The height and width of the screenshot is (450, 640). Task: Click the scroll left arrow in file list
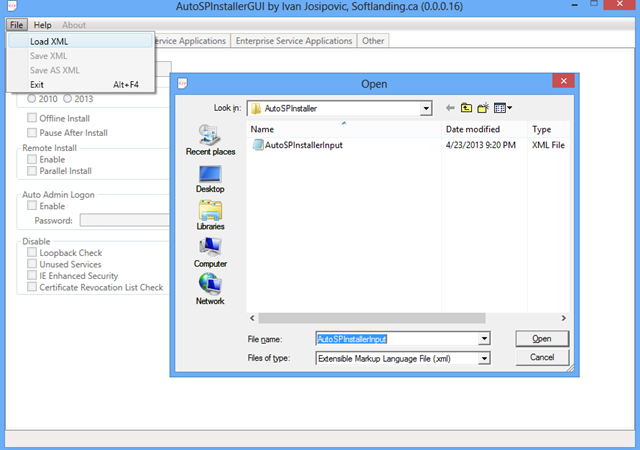(x=252, y=318)
